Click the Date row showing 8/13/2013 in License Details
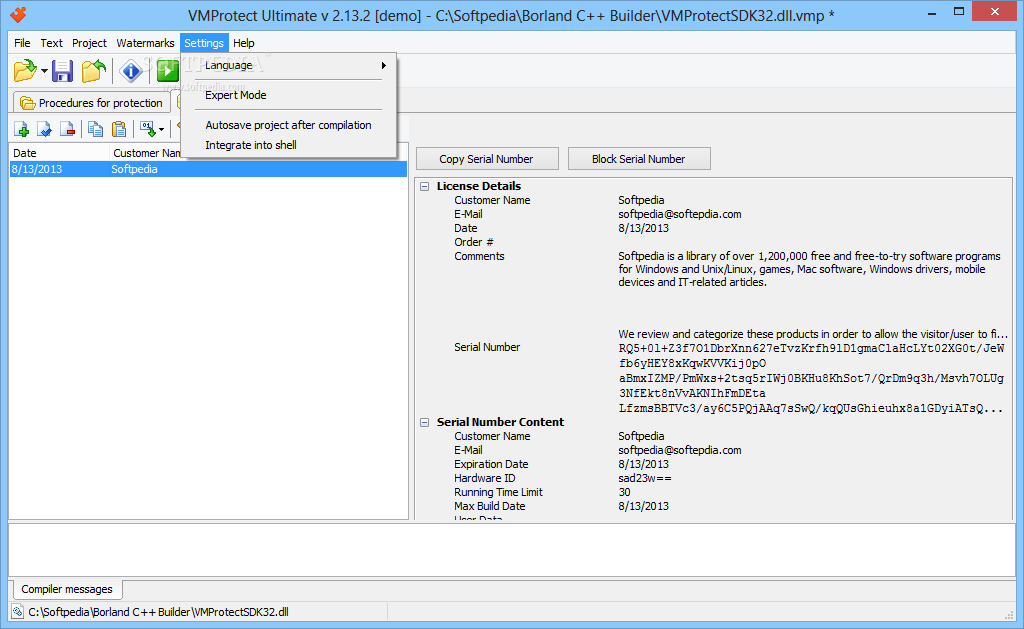1024x629 pixels. (x=643, y=229)
